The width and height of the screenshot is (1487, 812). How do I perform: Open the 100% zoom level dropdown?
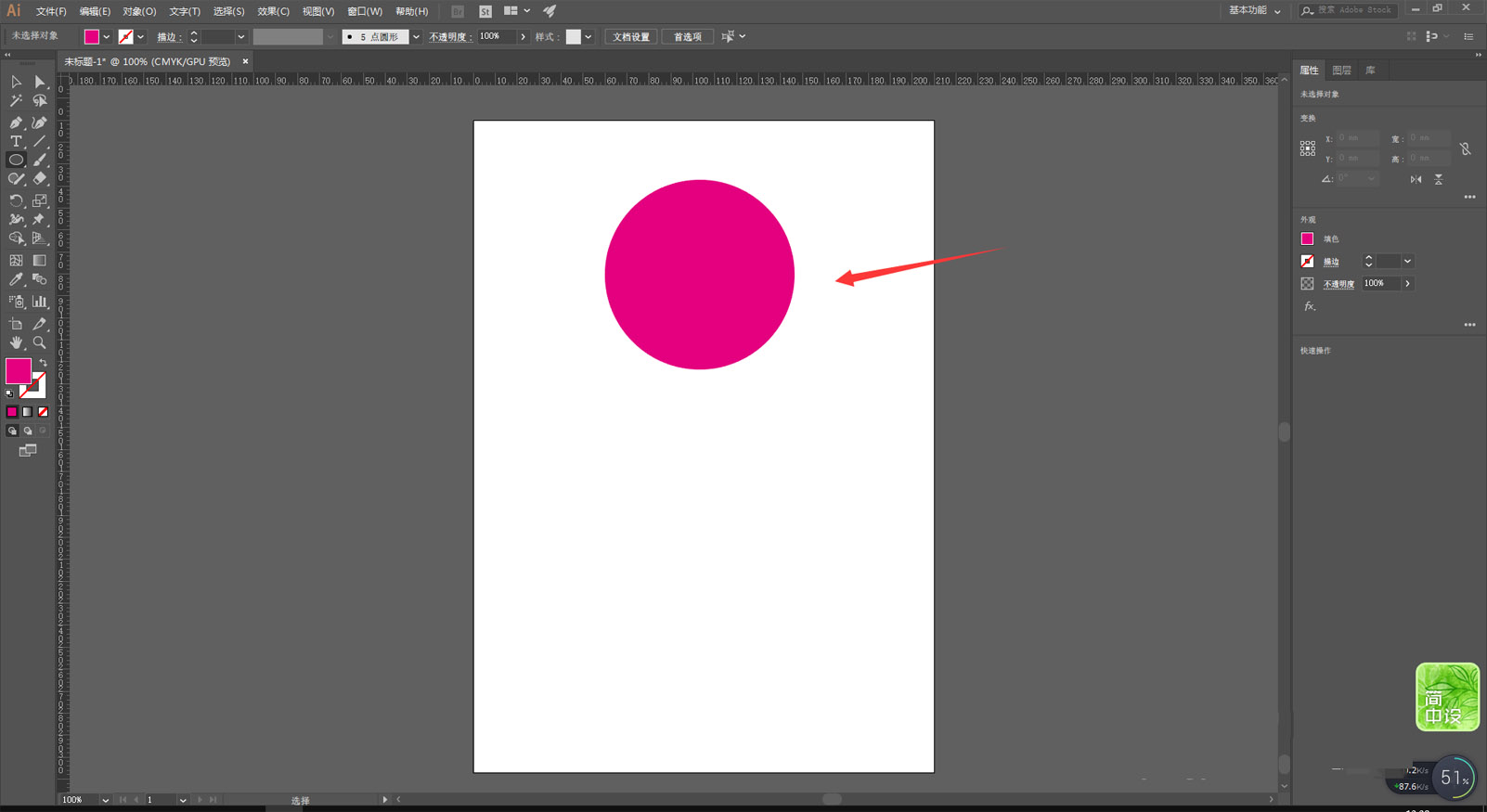tap(105, 800)
